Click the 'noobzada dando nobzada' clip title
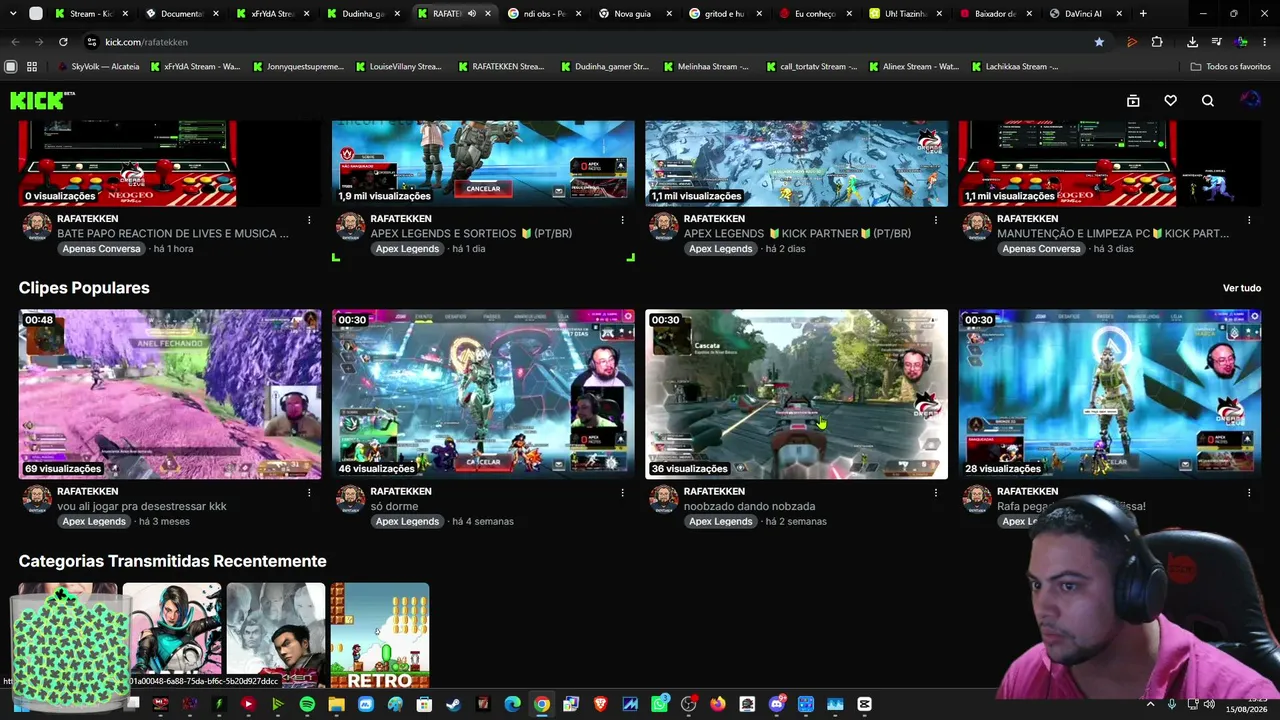The height and width of the screenshot is (720, 1280). click(749, 507)
